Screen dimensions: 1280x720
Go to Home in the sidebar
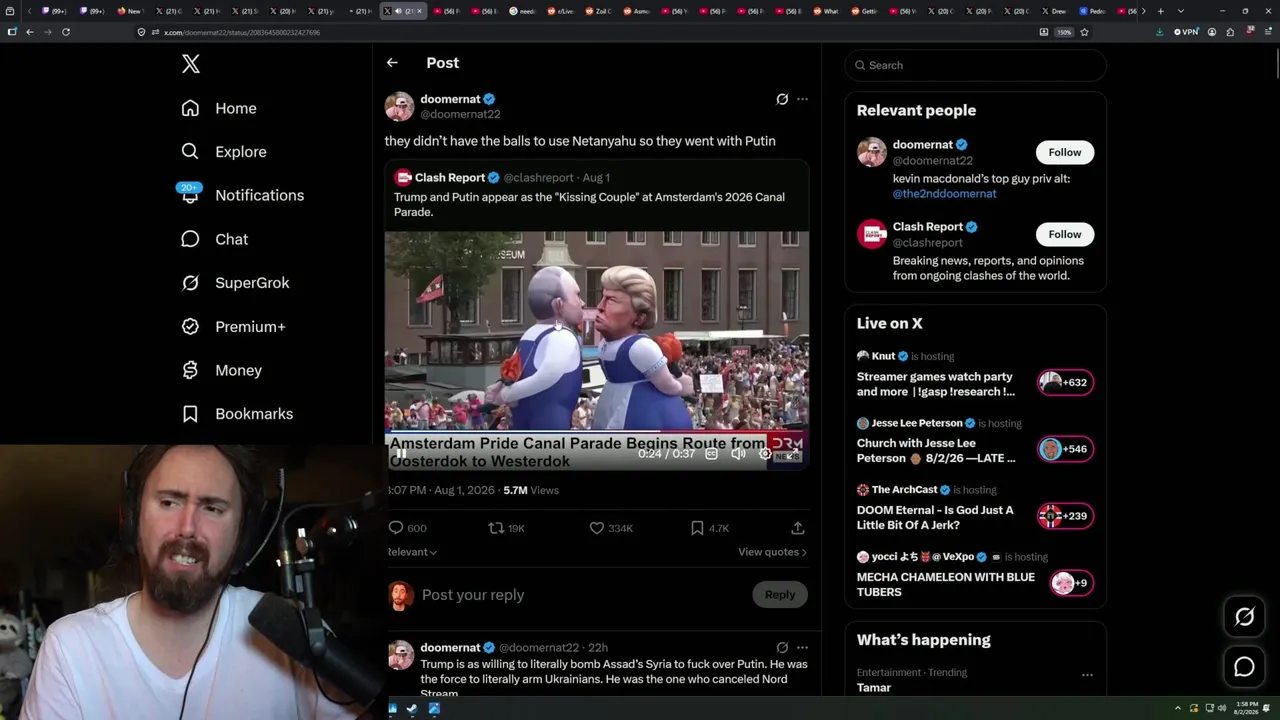click(x=219, y=108)
